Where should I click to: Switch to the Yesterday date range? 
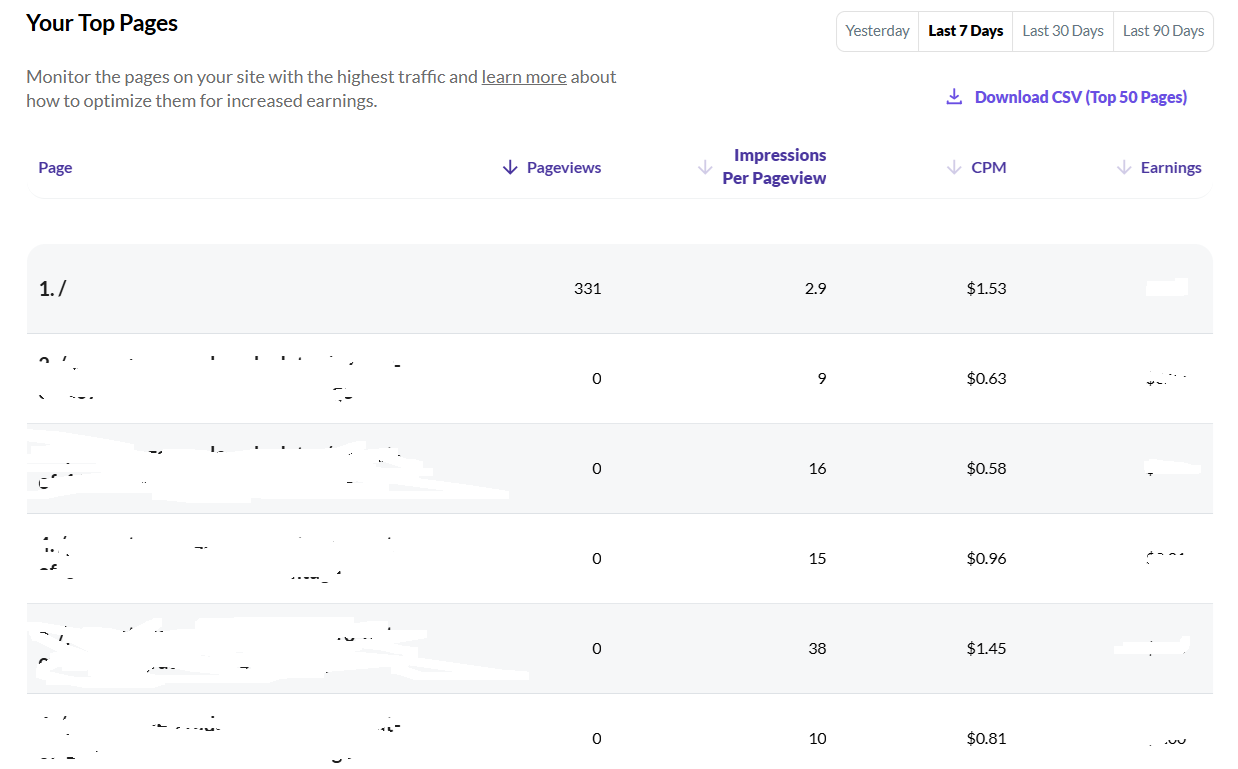click(877, 31)
